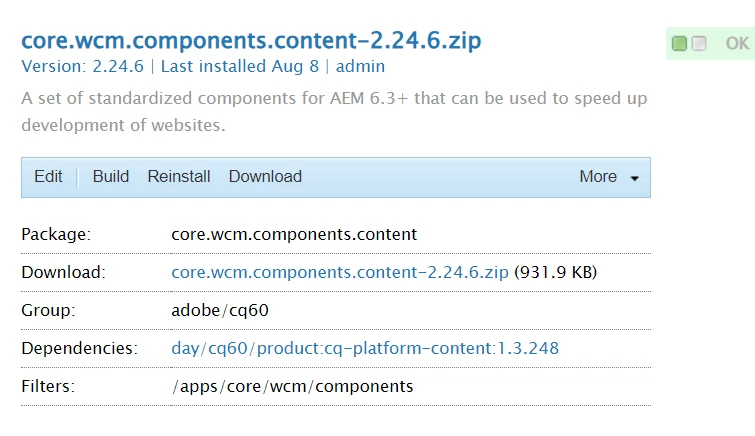
Task: Click the Last installed Aug 8 text
Action: pos(242,67)
